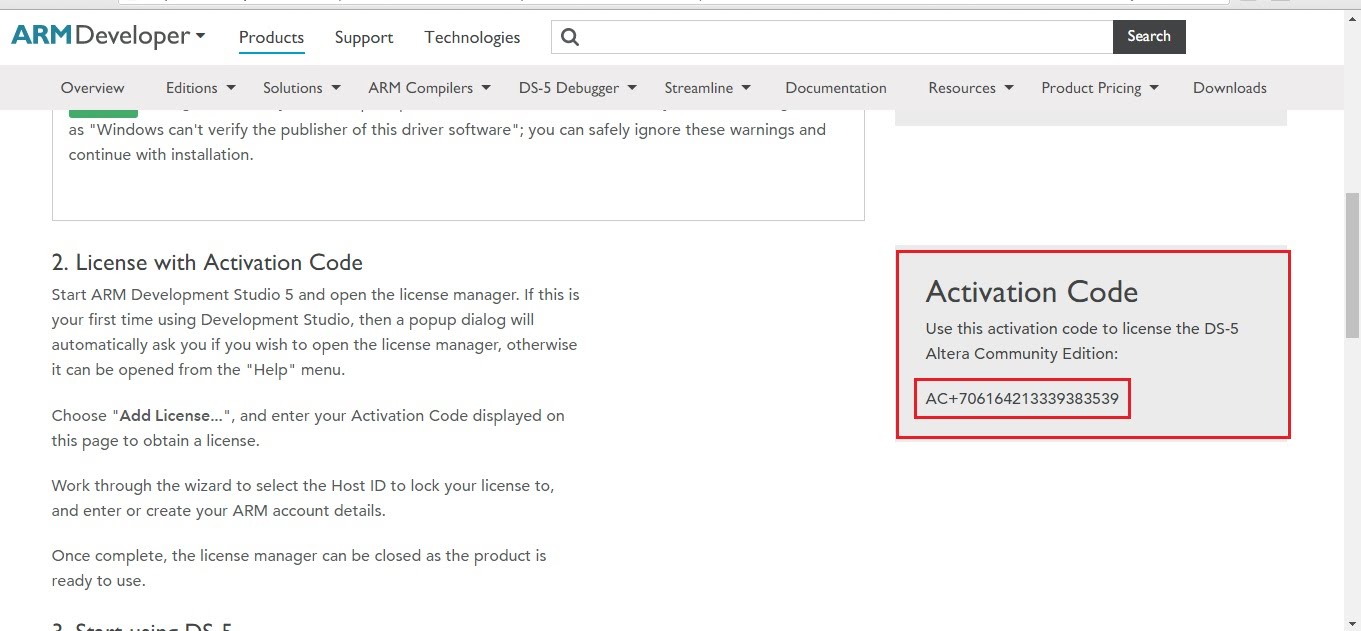The image size is (1361, 631).
Task: Click the scrollbar down arrow
Action: point(1352,623)
